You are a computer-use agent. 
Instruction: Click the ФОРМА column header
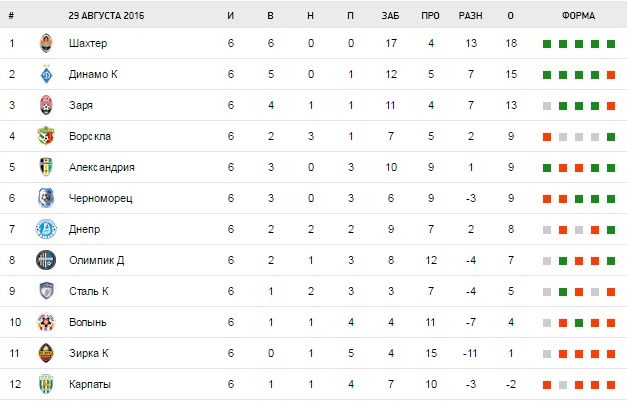point(578,15)
